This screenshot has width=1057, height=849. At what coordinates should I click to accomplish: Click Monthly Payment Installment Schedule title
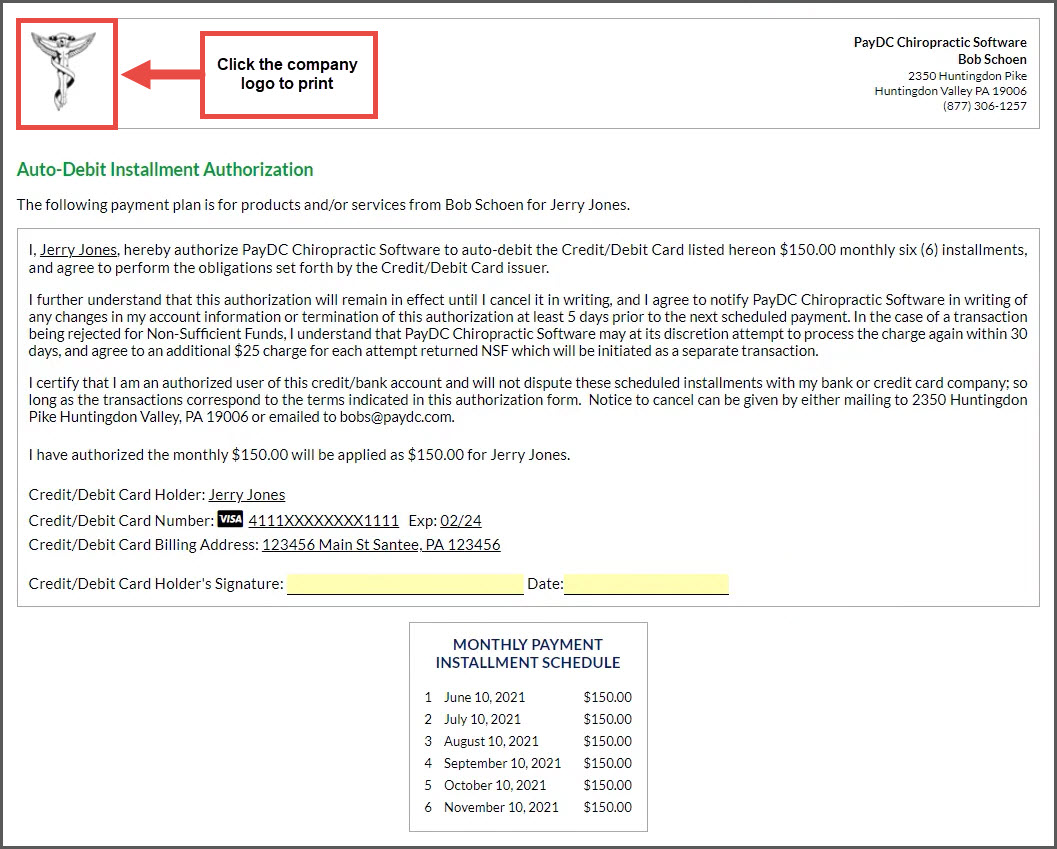[x=528, y=653]
